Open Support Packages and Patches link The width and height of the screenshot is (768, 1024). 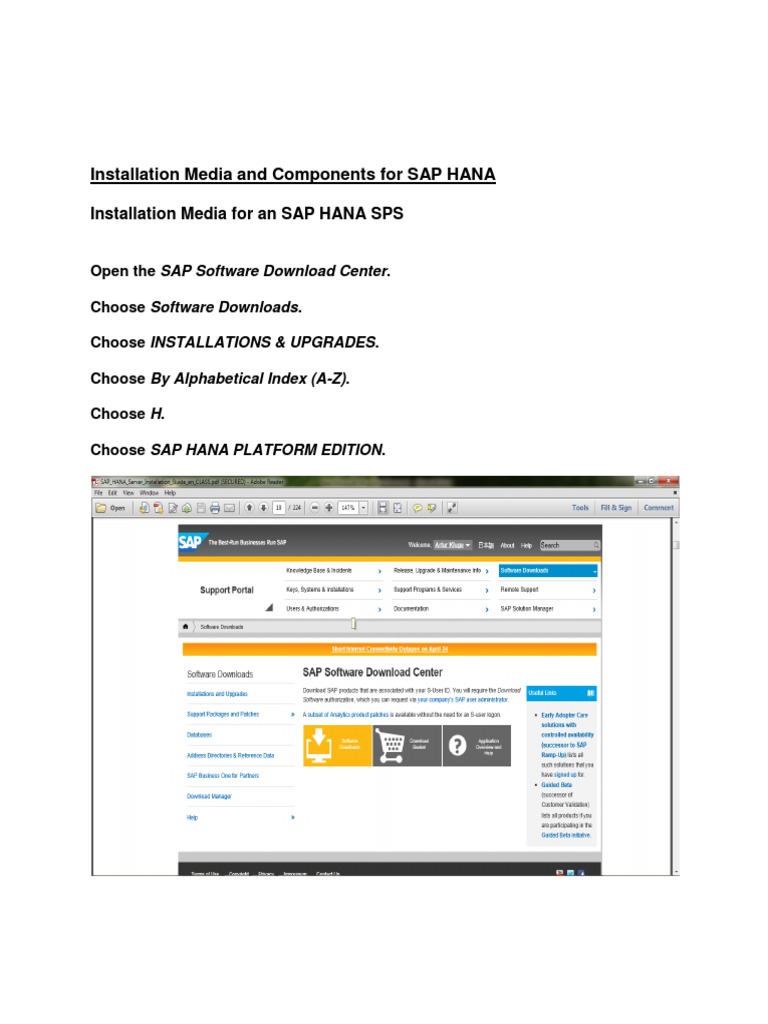tap(223, 714)
